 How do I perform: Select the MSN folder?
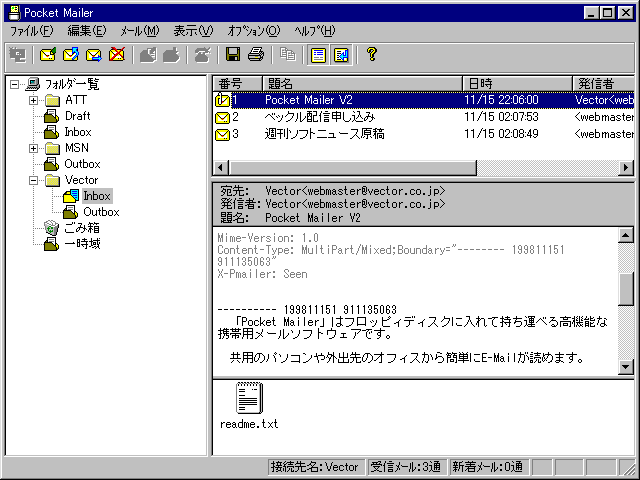pos(77,148)
